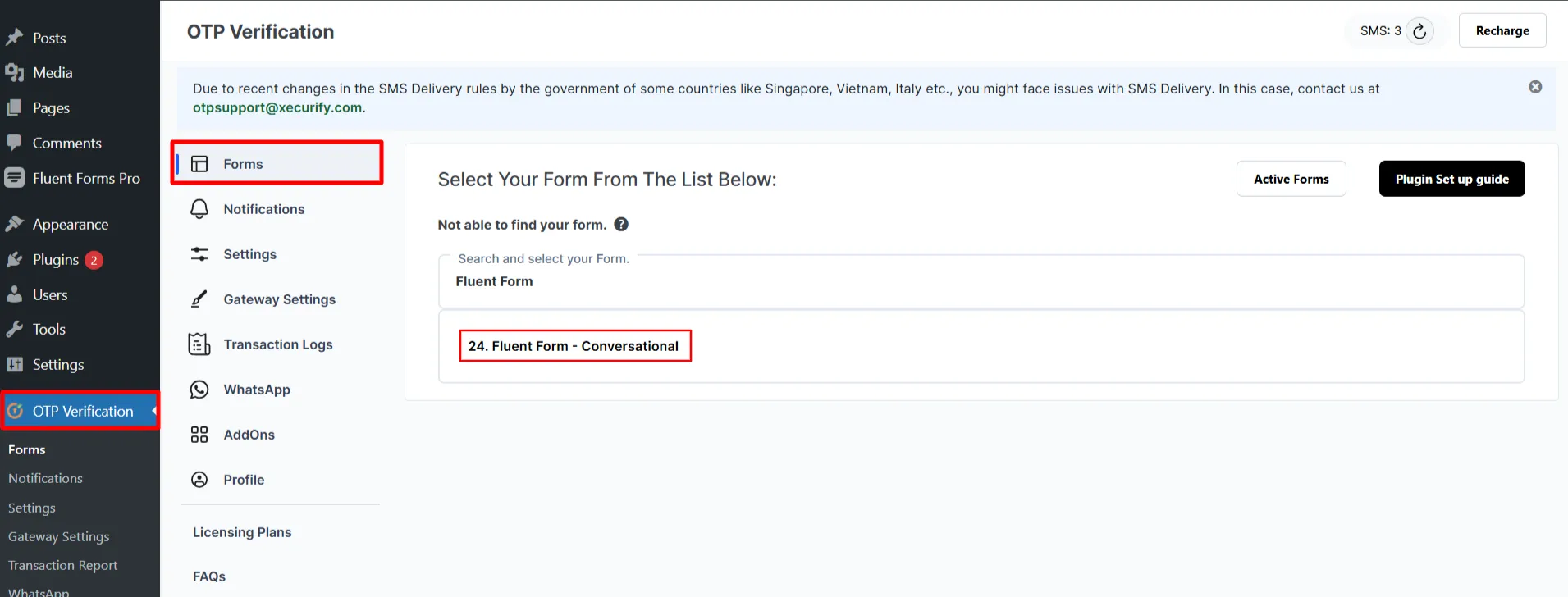The image size is (1568, 597).
Task: Click the Recharge button
Action: (1502, 31)
